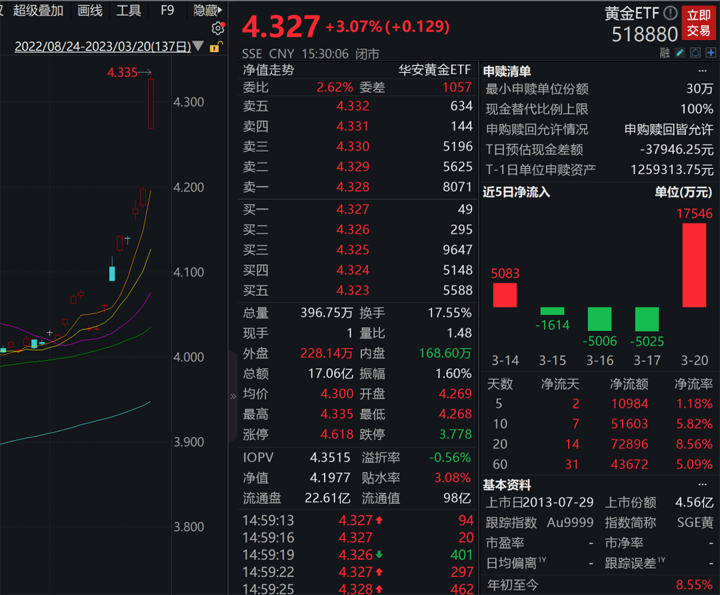This screenshot has width=720, height=595.
Task: Click the 跟踪指数 value Au9999
Action: click(x=570, y=522)
